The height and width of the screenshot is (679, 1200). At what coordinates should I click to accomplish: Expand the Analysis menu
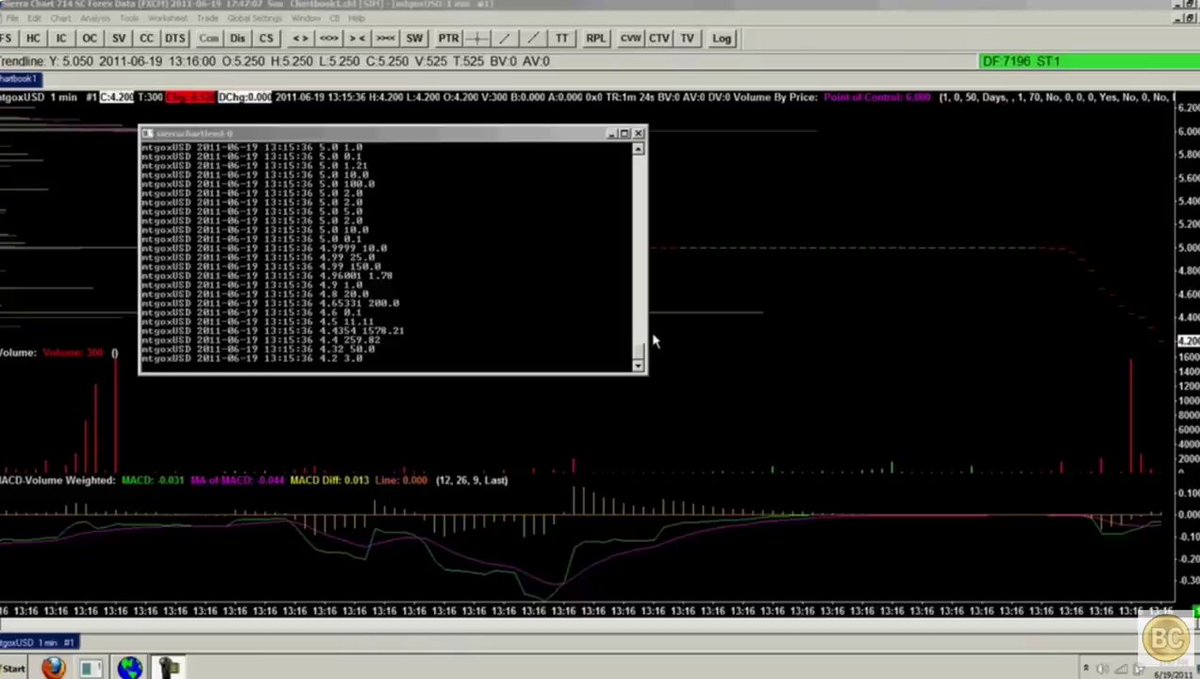95,18
